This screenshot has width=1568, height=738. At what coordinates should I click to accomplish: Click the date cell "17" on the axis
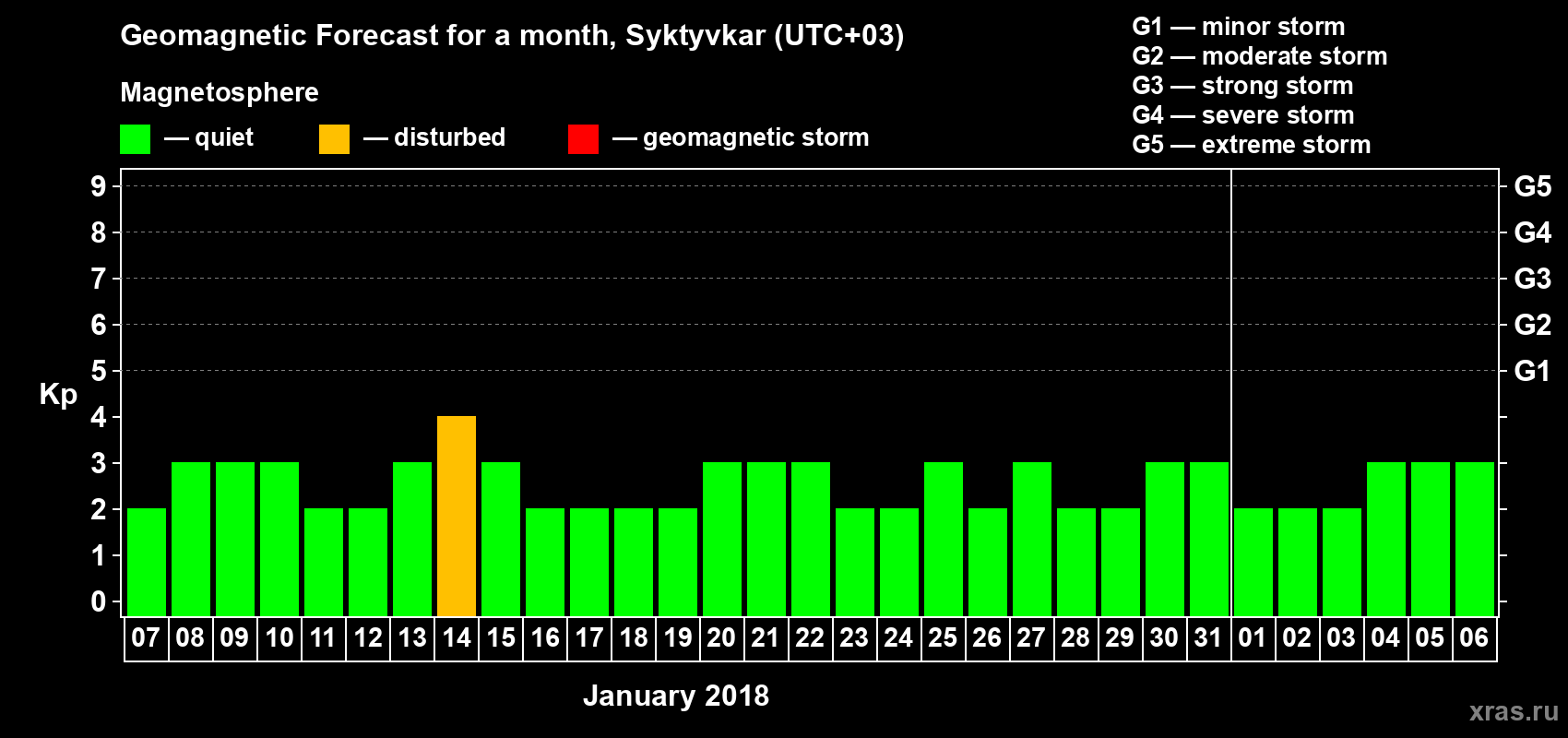click(x=588, y=638)
